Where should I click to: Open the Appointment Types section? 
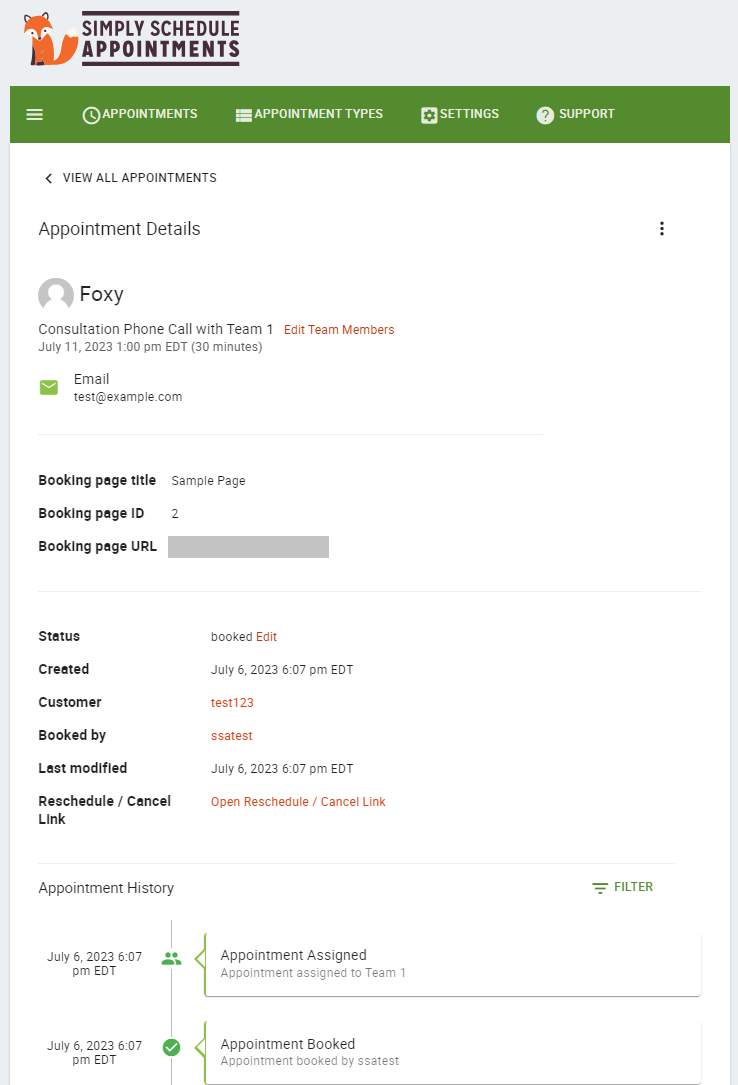(x=318, y=114)
